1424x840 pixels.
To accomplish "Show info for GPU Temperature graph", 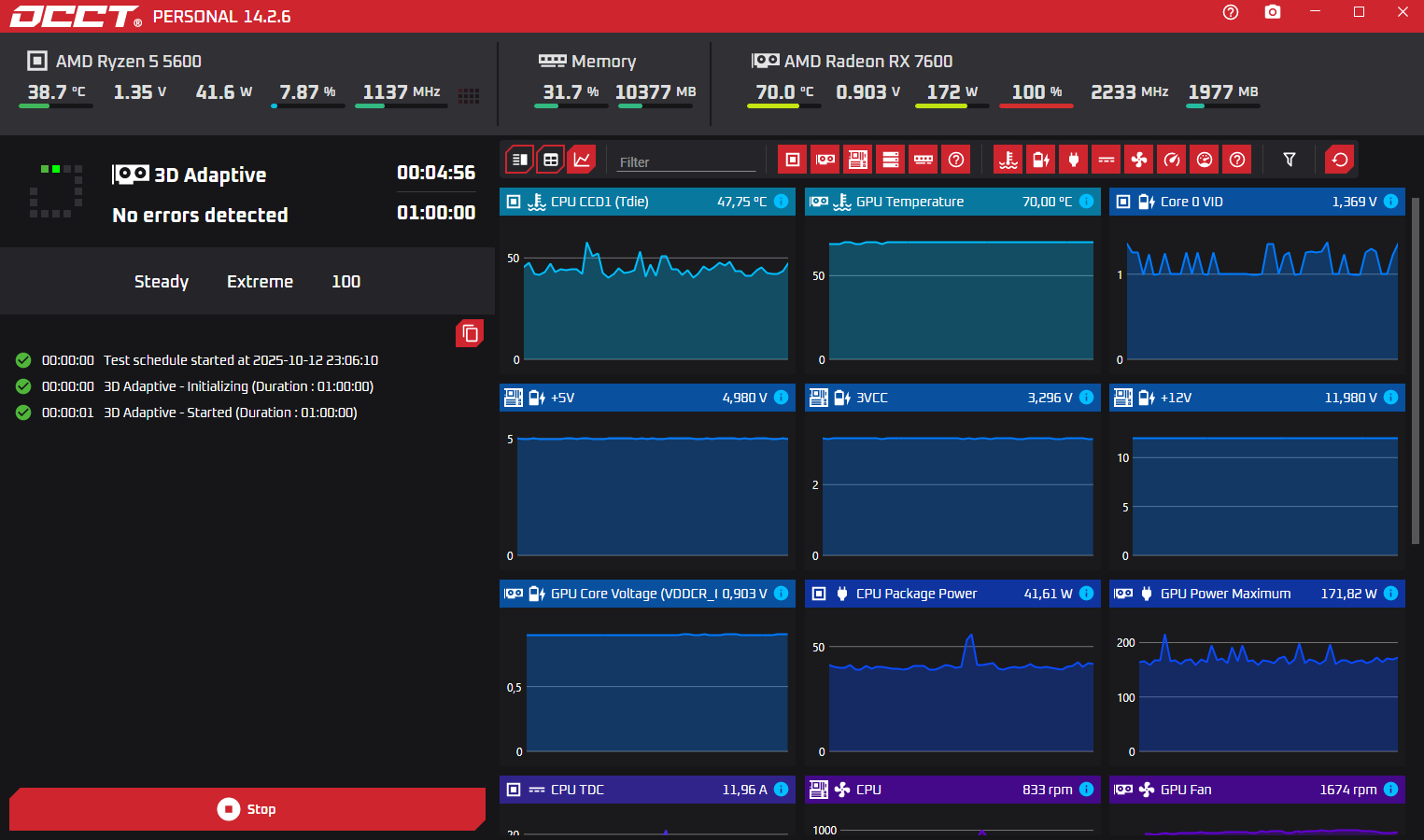I will (x=1086, y=202).
